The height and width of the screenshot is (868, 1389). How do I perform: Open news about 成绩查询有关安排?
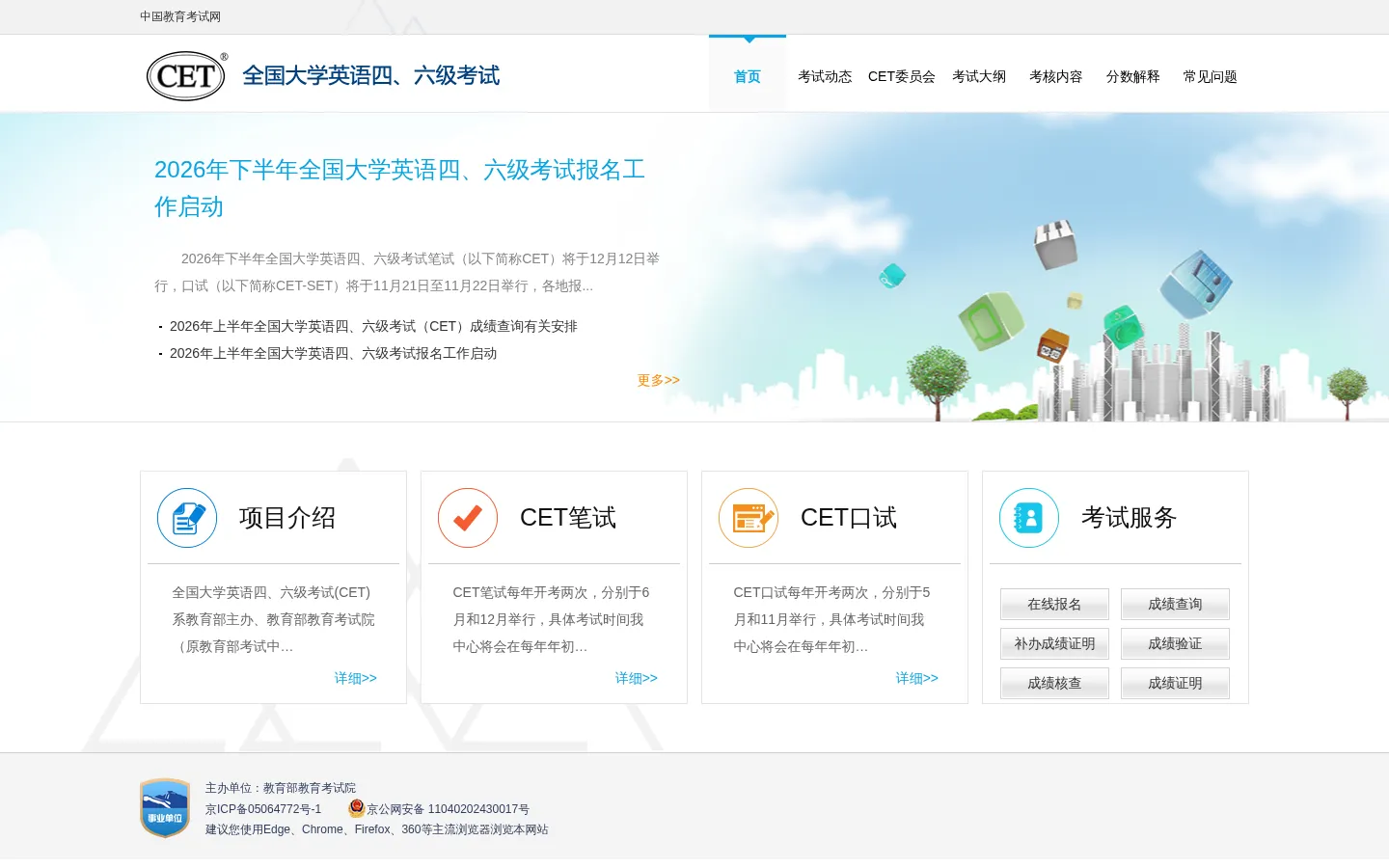(x=373, y=326)
